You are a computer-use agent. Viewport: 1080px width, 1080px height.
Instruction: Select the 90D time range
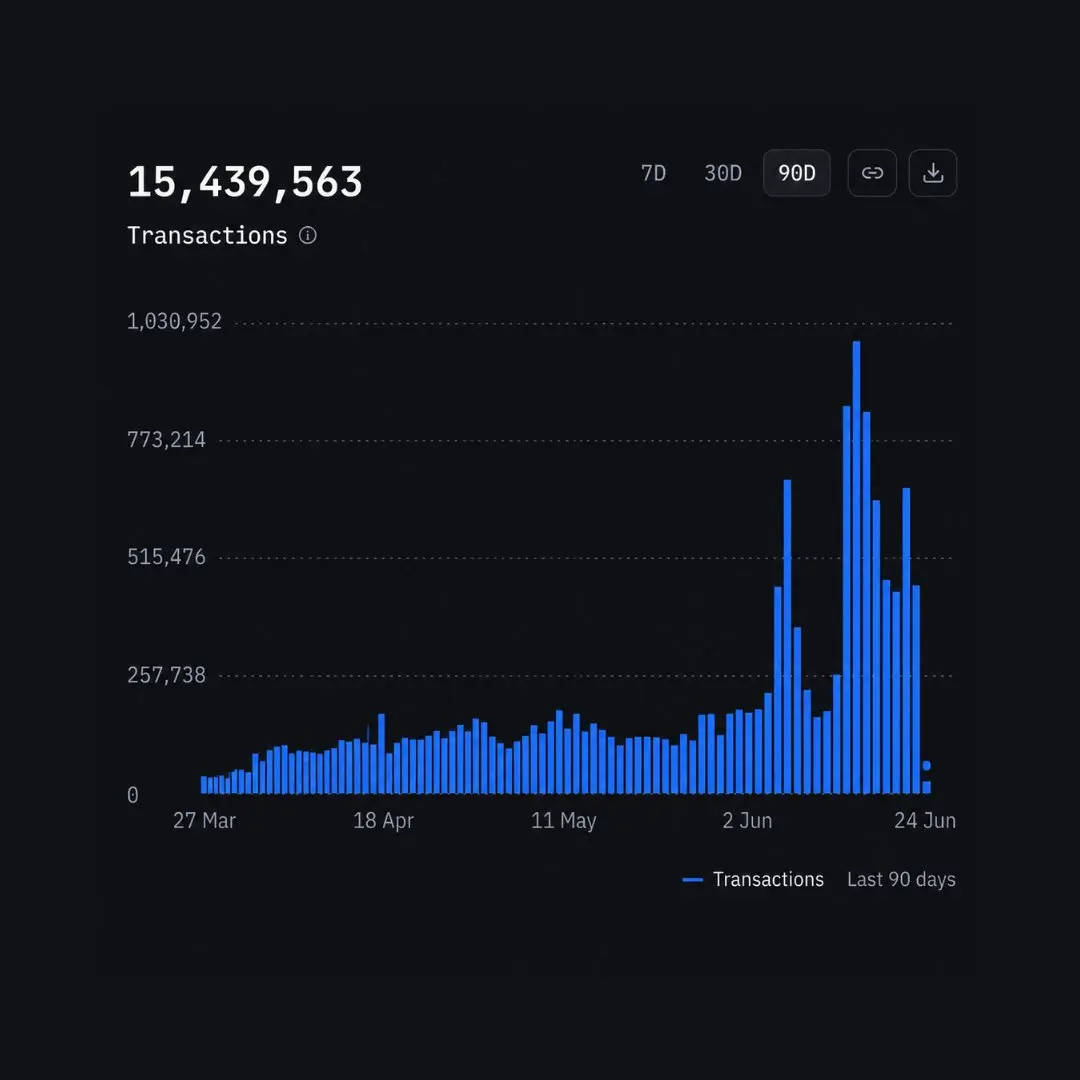pyautogui.click(x=797, y=173)
